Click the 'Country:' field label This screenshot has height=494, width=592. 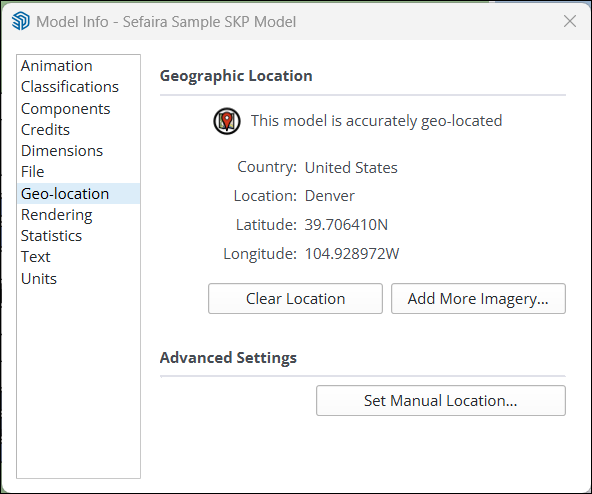click(x=267, y=167)
